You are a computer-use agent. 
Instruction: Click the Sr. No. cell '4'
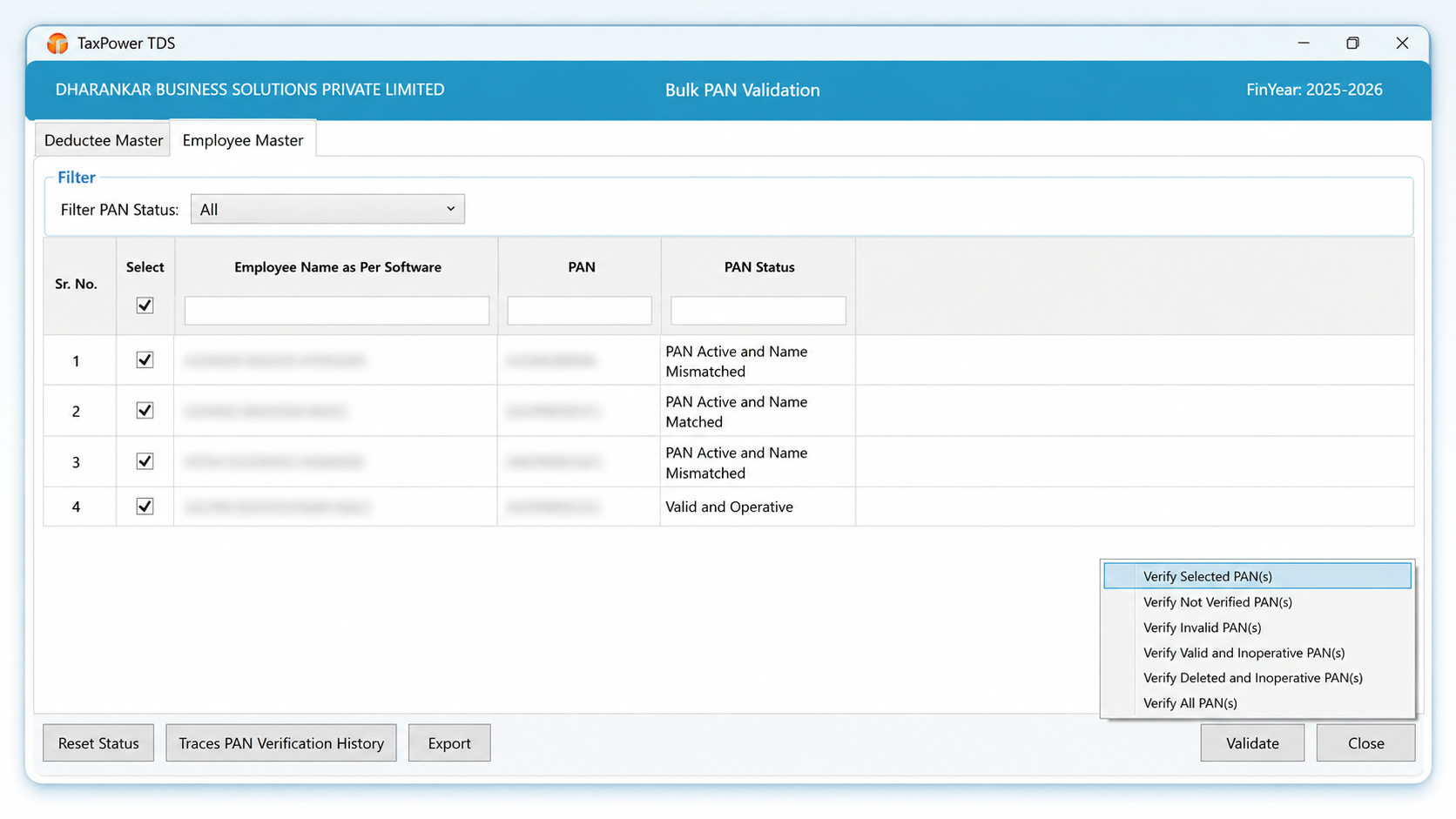pyautogui.click(x=76, y=507)
